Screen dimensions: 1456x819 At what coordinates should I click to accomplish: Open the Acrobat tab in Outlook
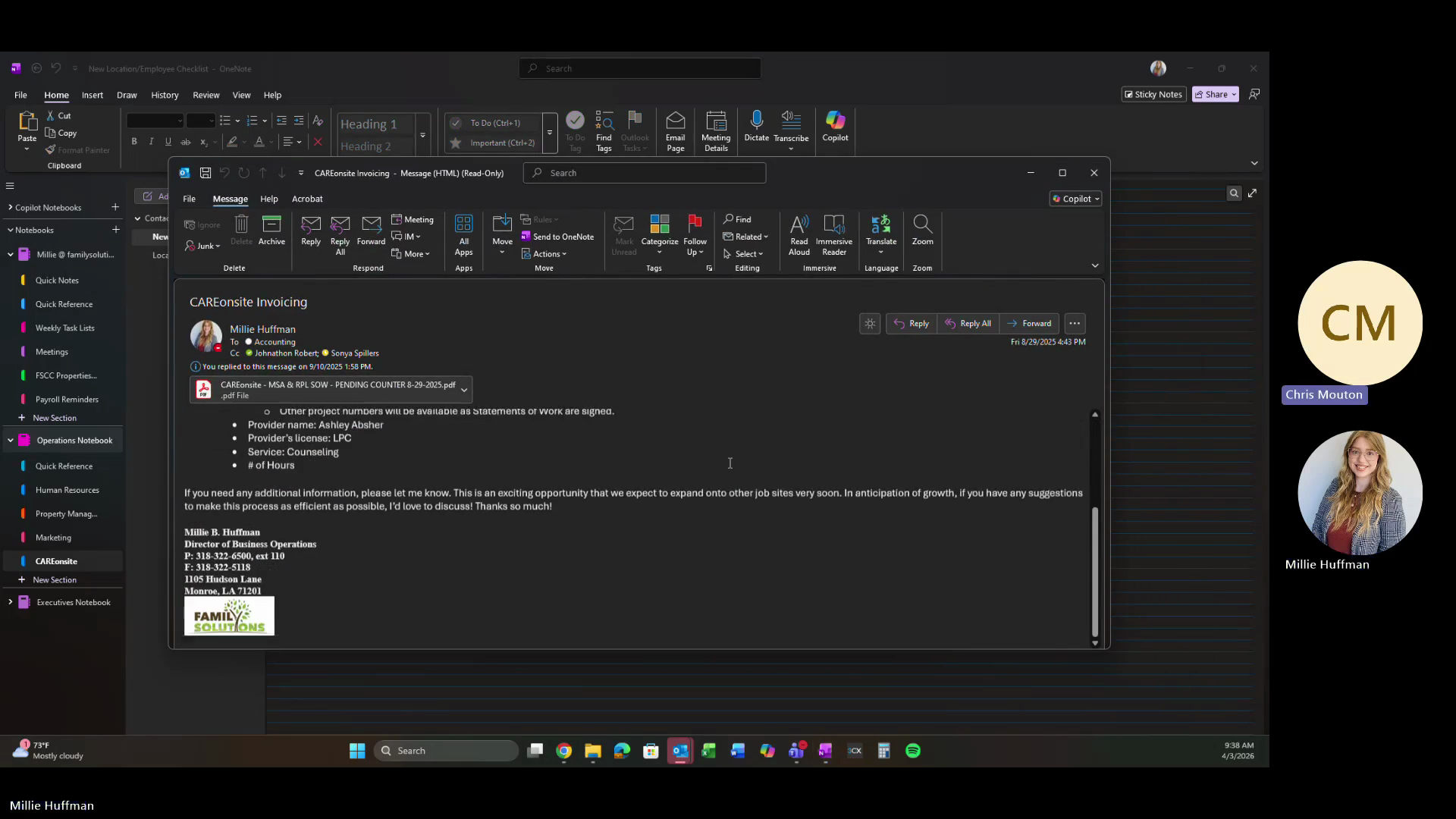(307, 199)
